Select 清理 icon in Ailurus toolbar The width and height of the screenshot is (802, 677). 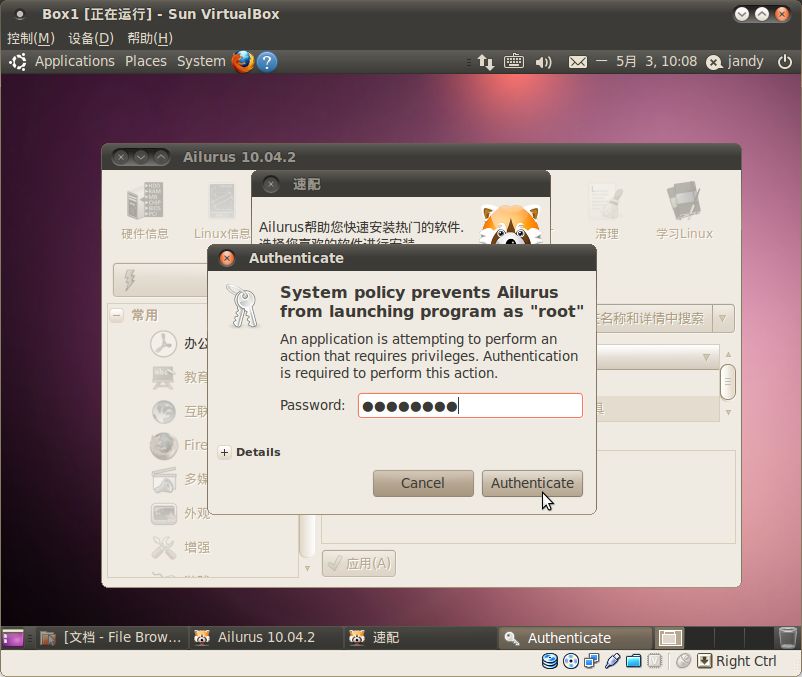pos(607,210)
